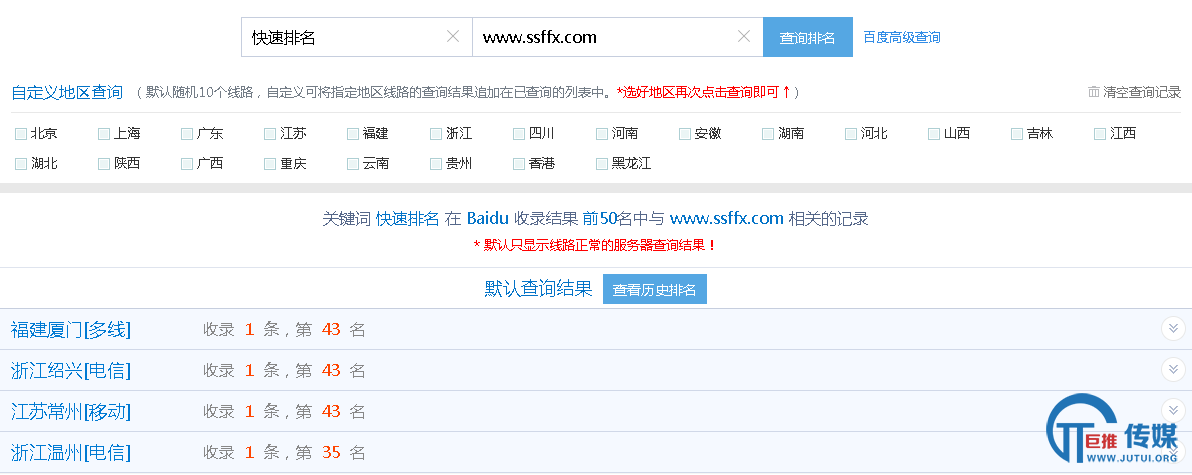The height and width of the screenshot is (475, 1192).
Task: Select the 江西 region checkbox
Action: (1099, 134)
